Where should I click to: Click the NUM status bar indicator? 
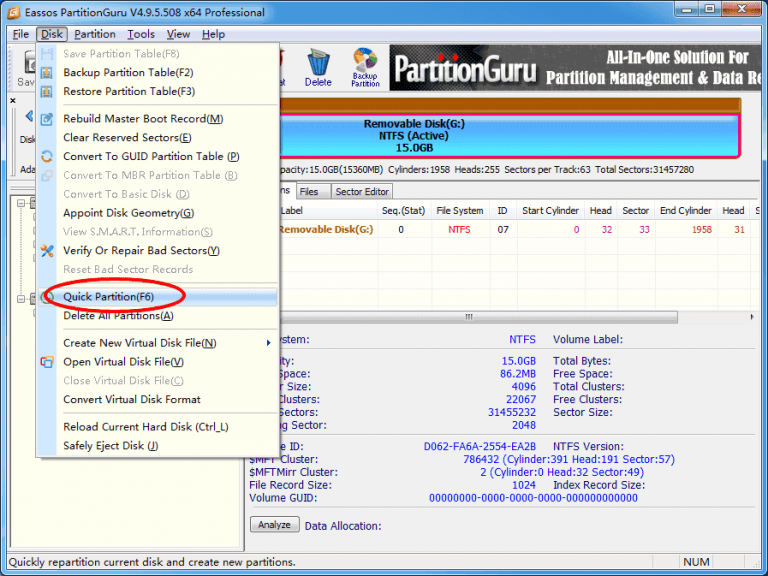[696, 562]
